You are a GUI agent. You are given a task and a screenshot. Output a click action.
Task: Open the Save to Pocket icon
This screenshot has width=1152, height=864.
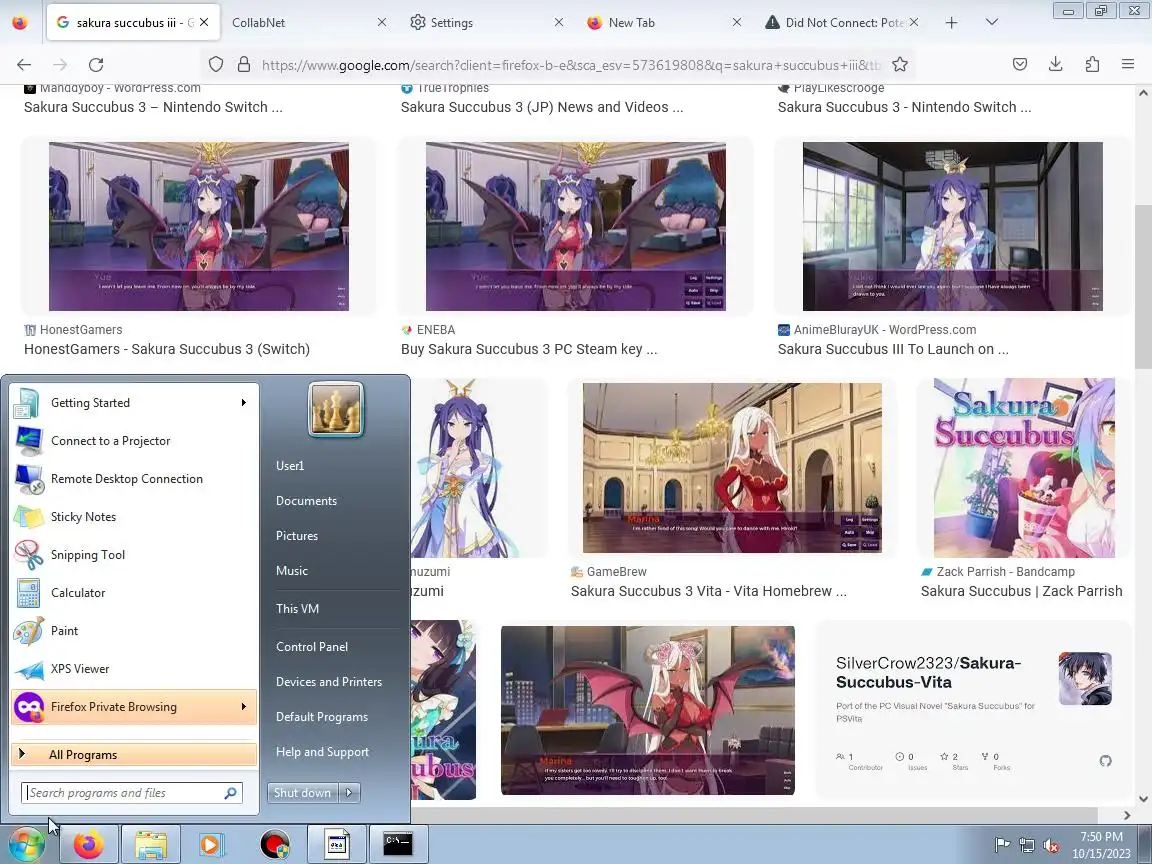coord(1020,65)
